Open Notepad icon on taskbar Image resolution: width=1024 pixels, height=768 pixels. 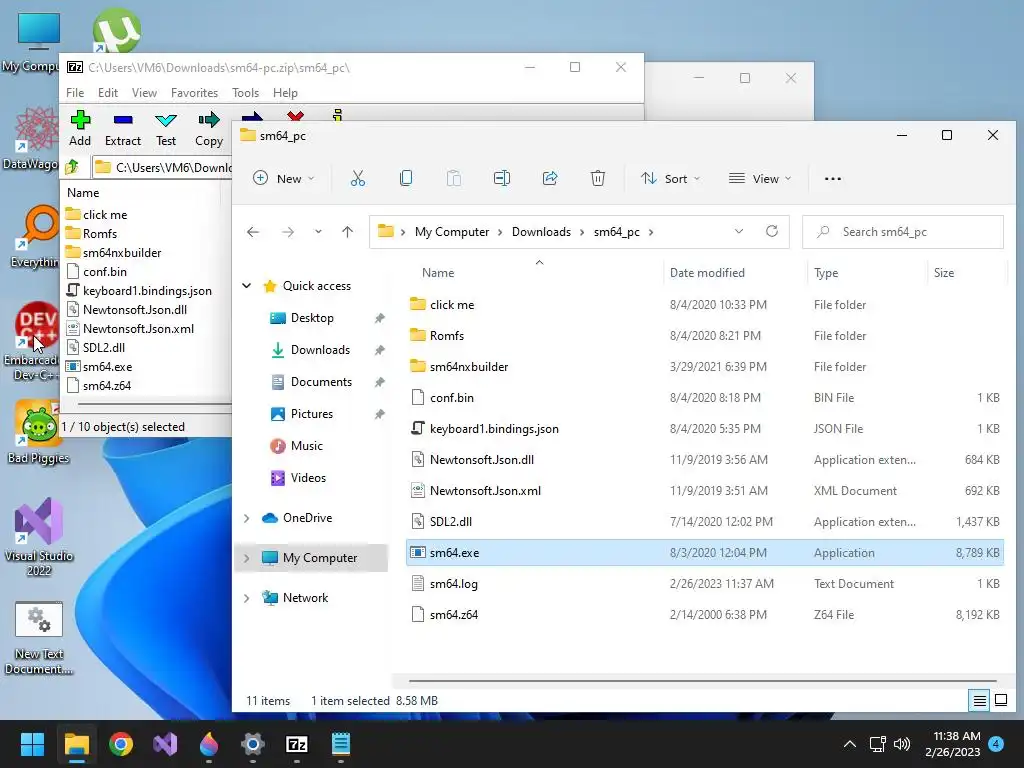click(x=340, y=744)
